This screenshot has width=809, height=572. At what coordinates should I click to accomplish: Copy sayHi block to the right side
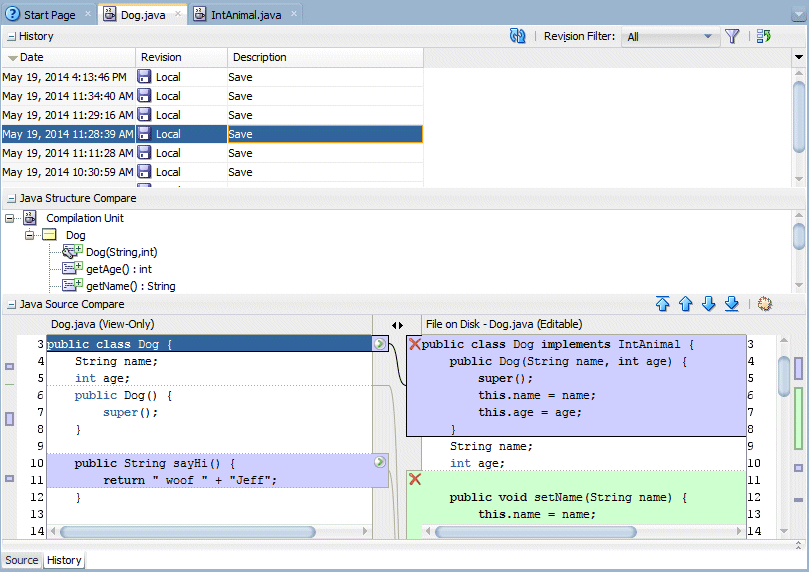coord(380,462)
